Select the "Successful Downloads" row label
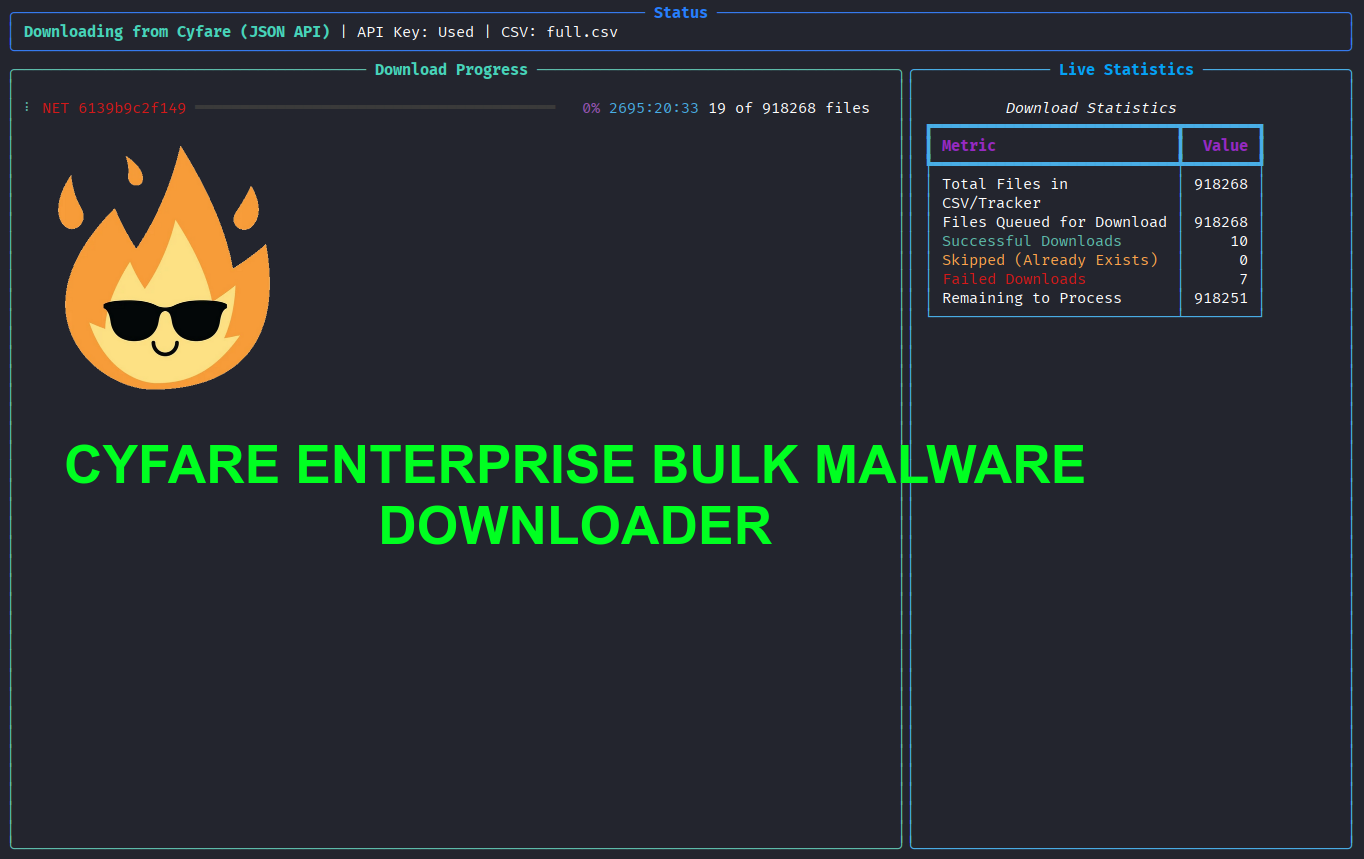Screen dimensions: 1364x859 click(1032, 241)
